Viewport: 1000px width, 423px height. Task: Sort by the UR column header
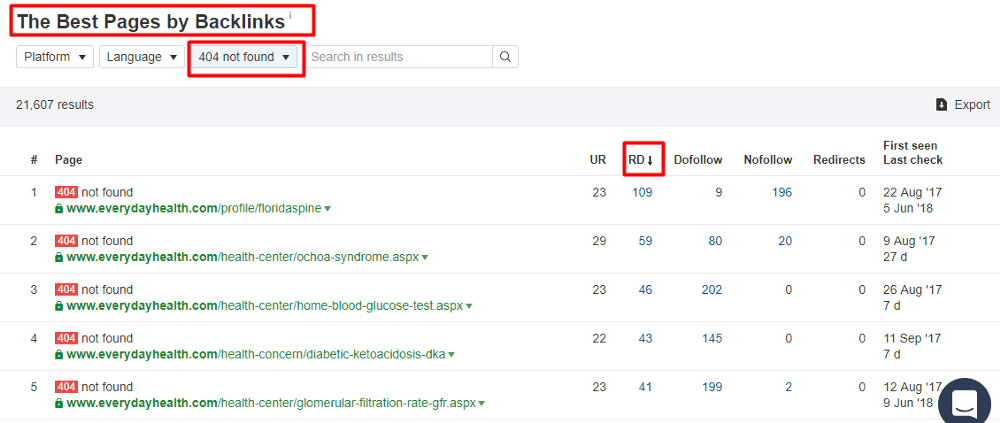598,160
